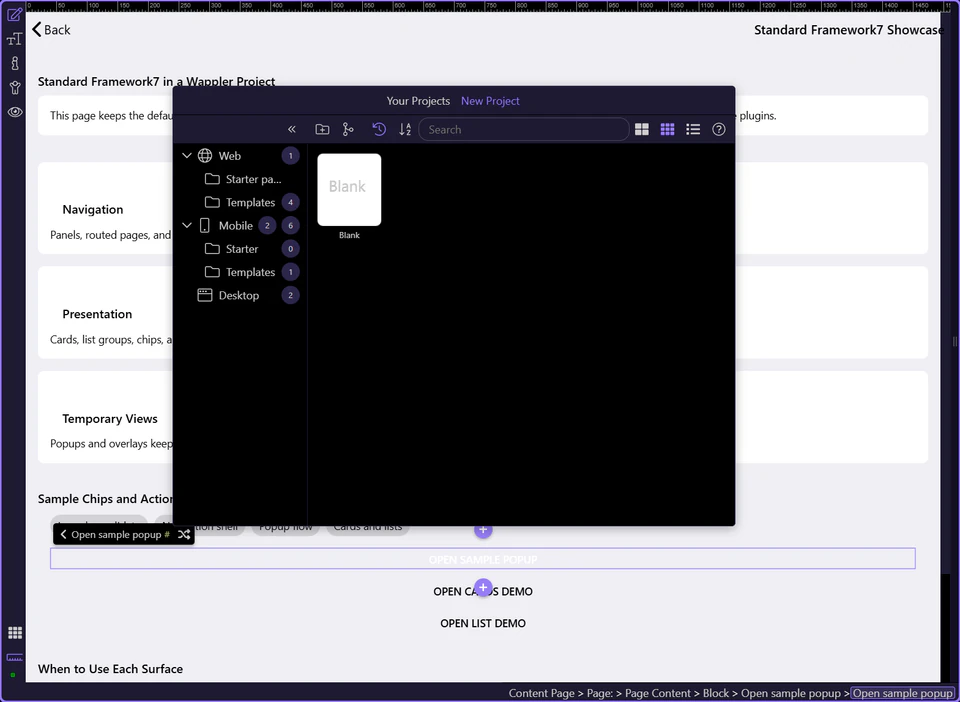Click the Desktop count badge showing 2
The width and height of the screenshot is (960, 702).
click(x=291, y=295)
